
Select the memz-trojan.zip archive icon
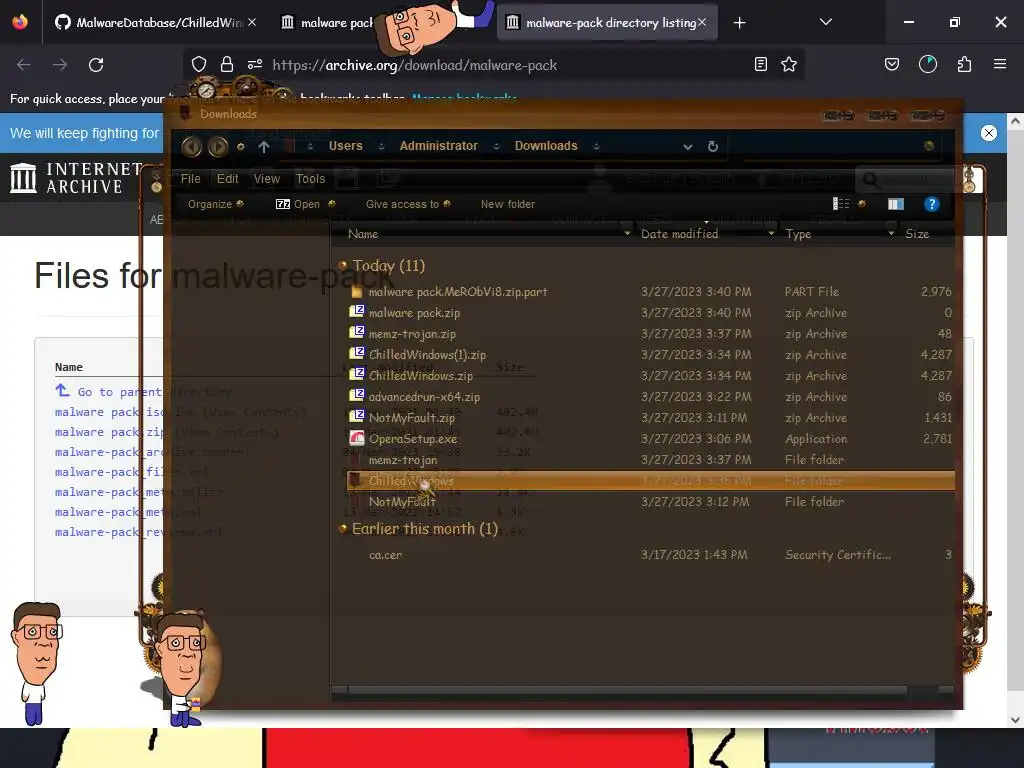click(357, 333)
